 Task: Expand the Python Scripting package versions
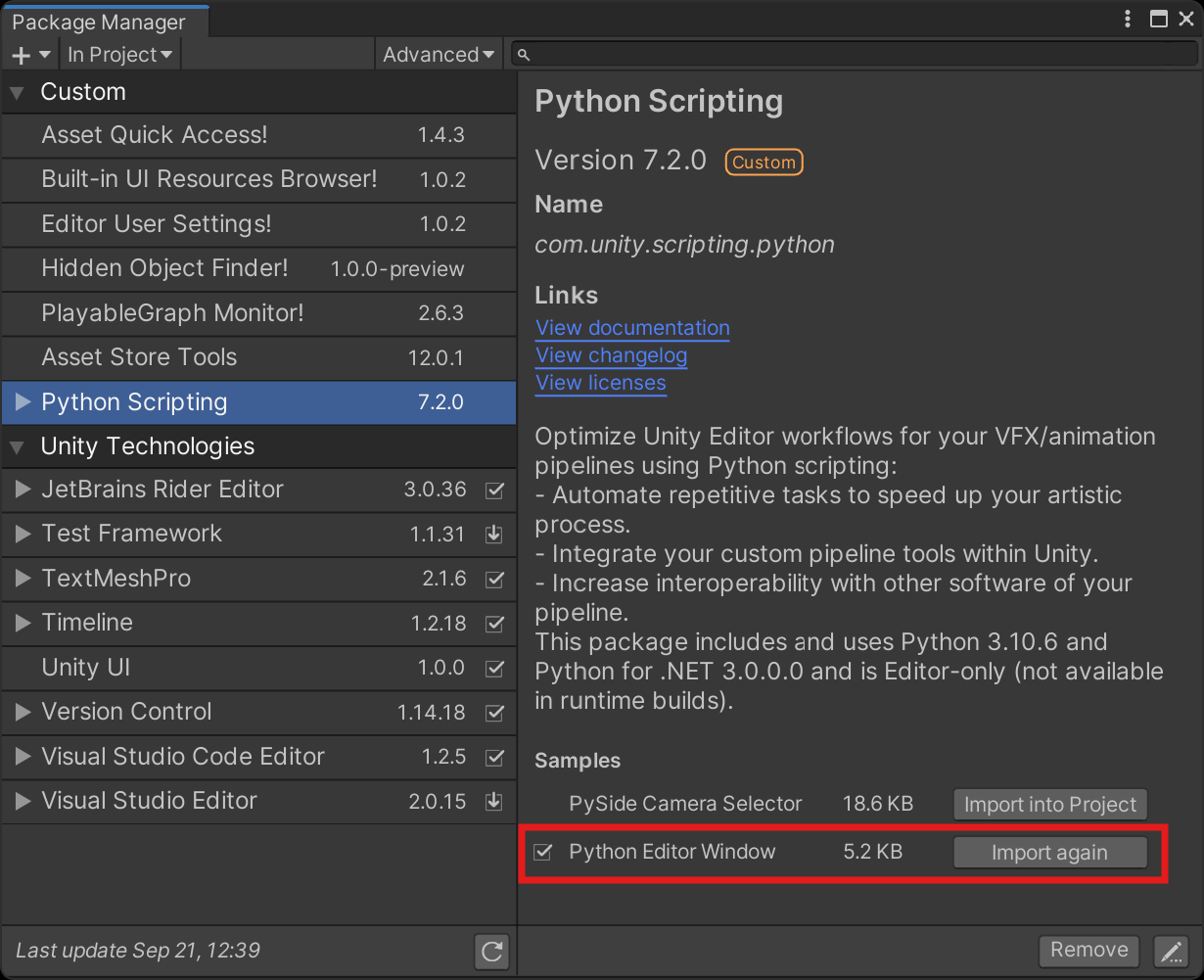point(23,401)
